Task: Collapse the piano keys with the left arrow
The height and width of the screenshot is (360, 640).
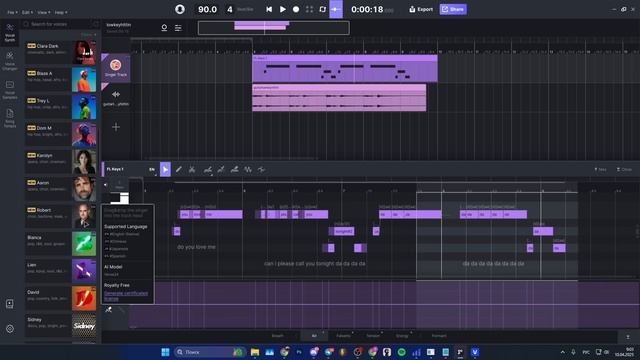Action: pyautogui.click(x=105, y=185)
